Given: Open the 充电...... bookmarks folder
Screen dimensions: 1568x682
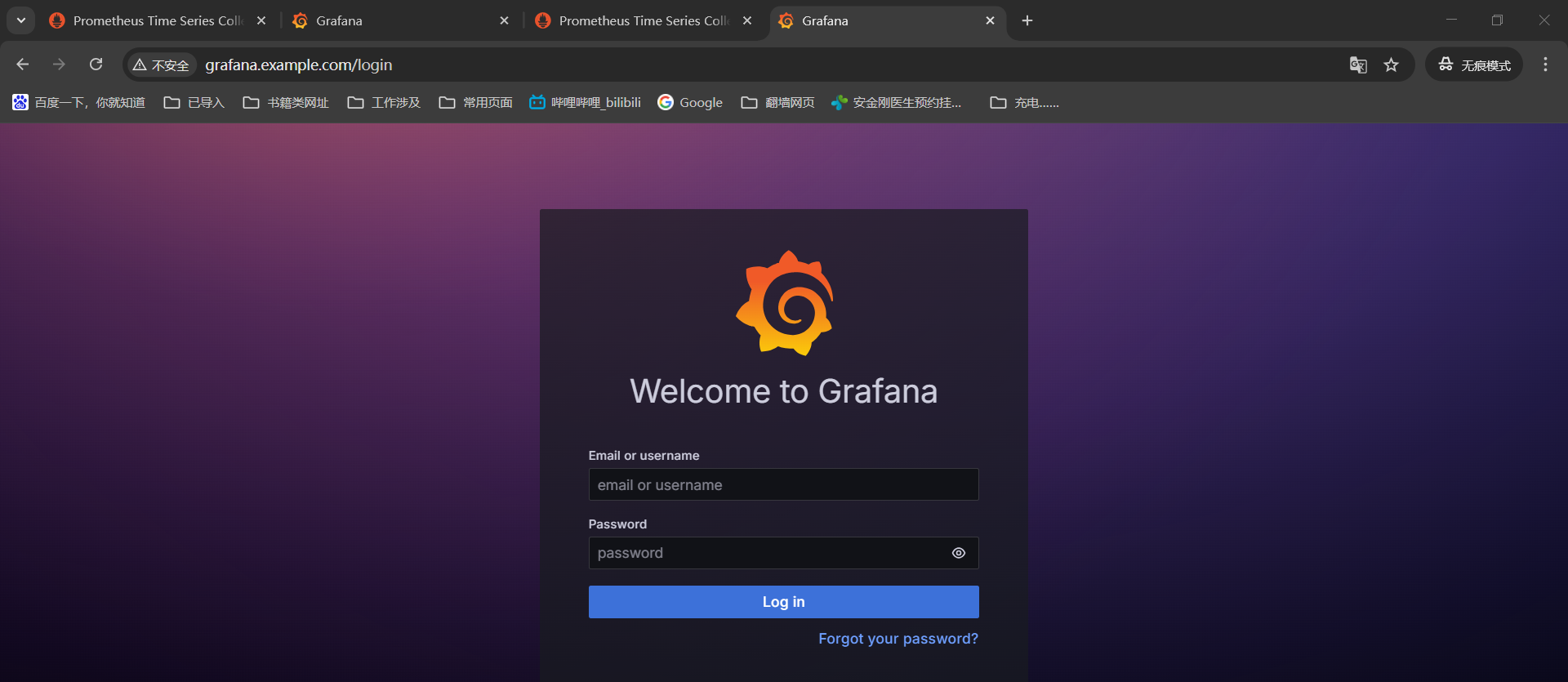Looking at the screenshot, I should click(1024, 102).
